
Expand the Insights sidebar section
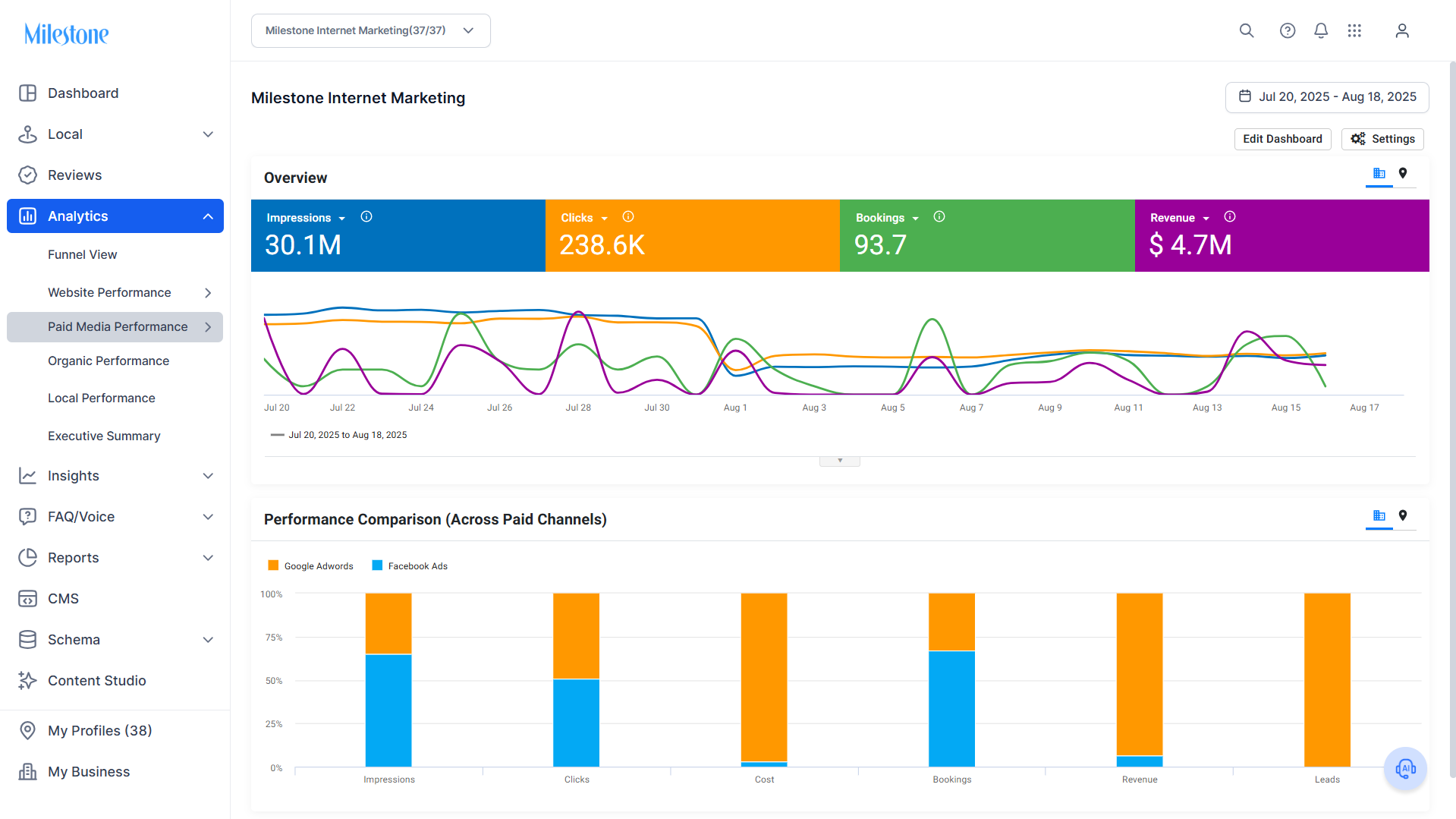(115, 476)
